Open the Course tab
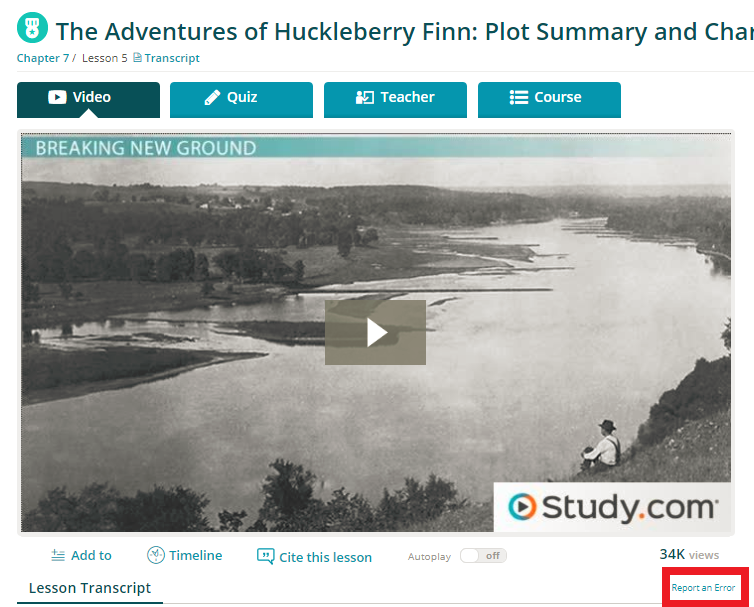Image resolution: width=754 pixels, height=607 pixels. coord(549,100)
